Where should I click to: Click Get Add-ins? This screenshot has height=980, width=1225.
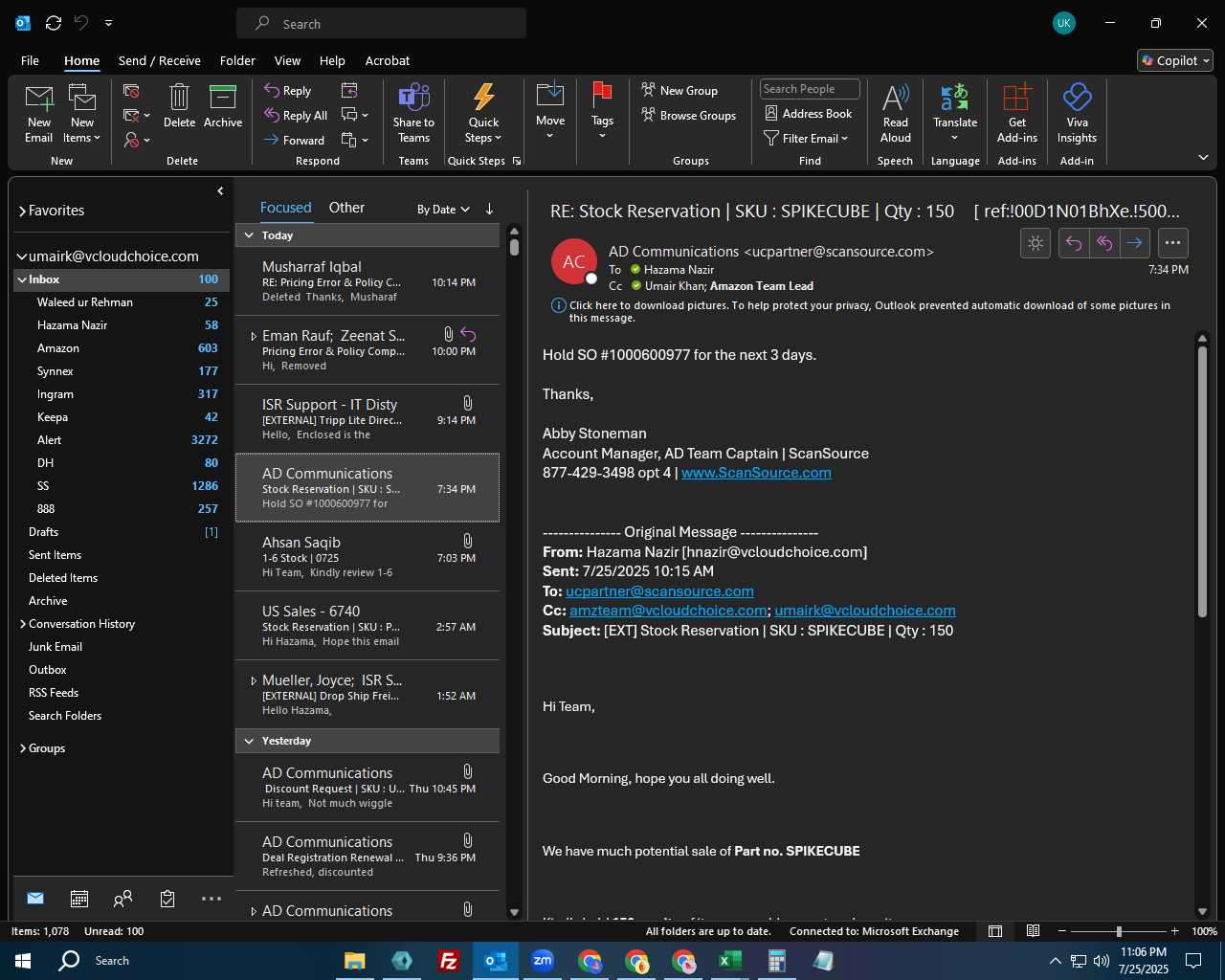[1017, 113]
